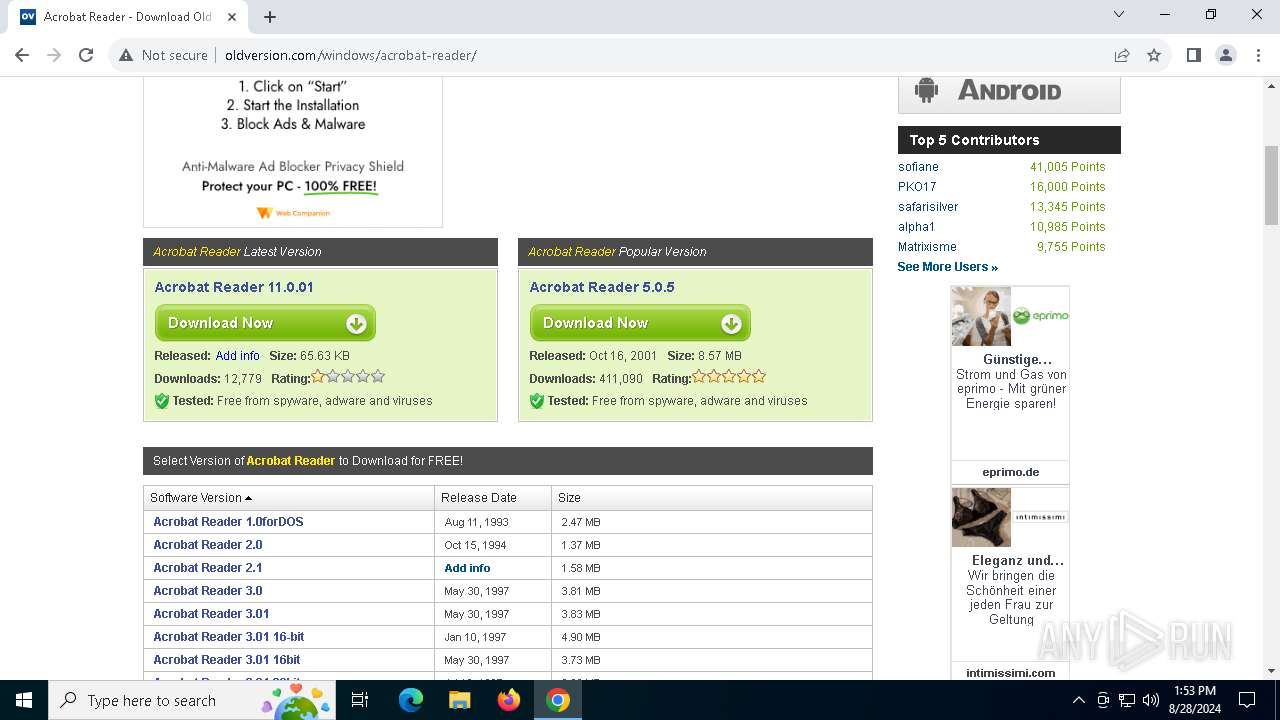Click the Not secure warning icon
Image resolution: width=1280 pixels, height=720 pixels.
126,55
